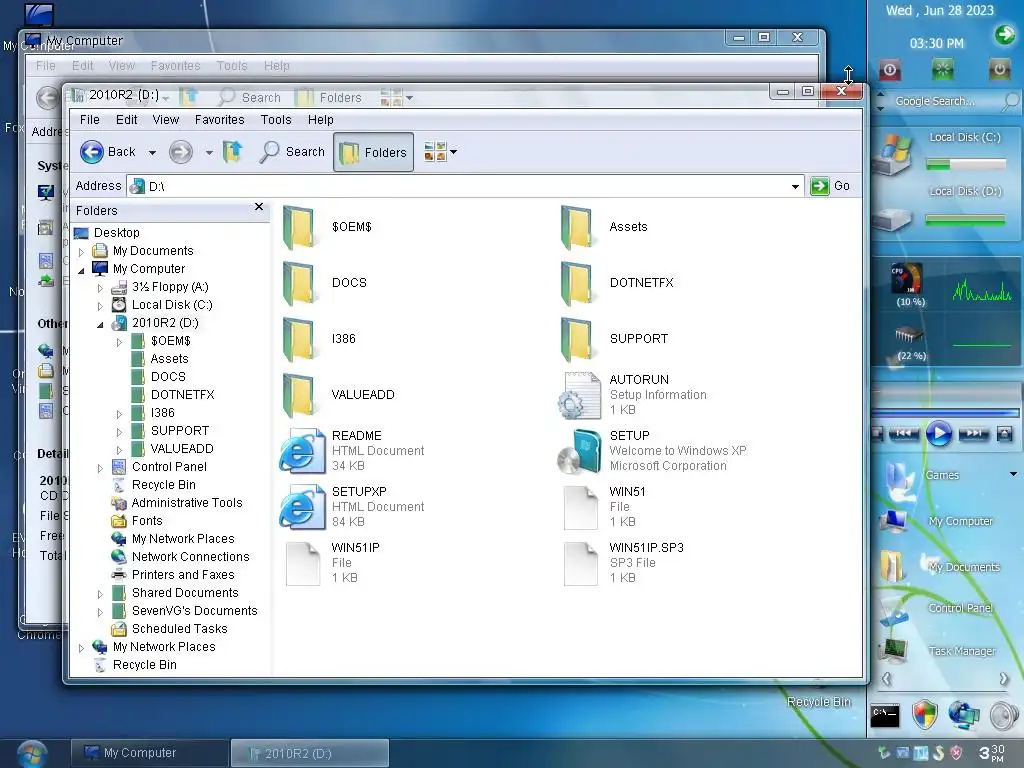The height and width of the screenshot is (768, 1024).
Task: Select the WIN51IP file
Action: point(303,564)
